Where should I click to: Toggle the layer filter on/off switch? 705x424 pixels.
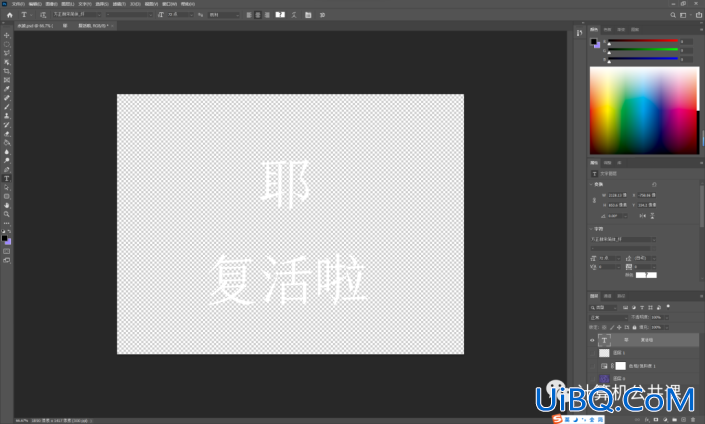click(668, 307)
